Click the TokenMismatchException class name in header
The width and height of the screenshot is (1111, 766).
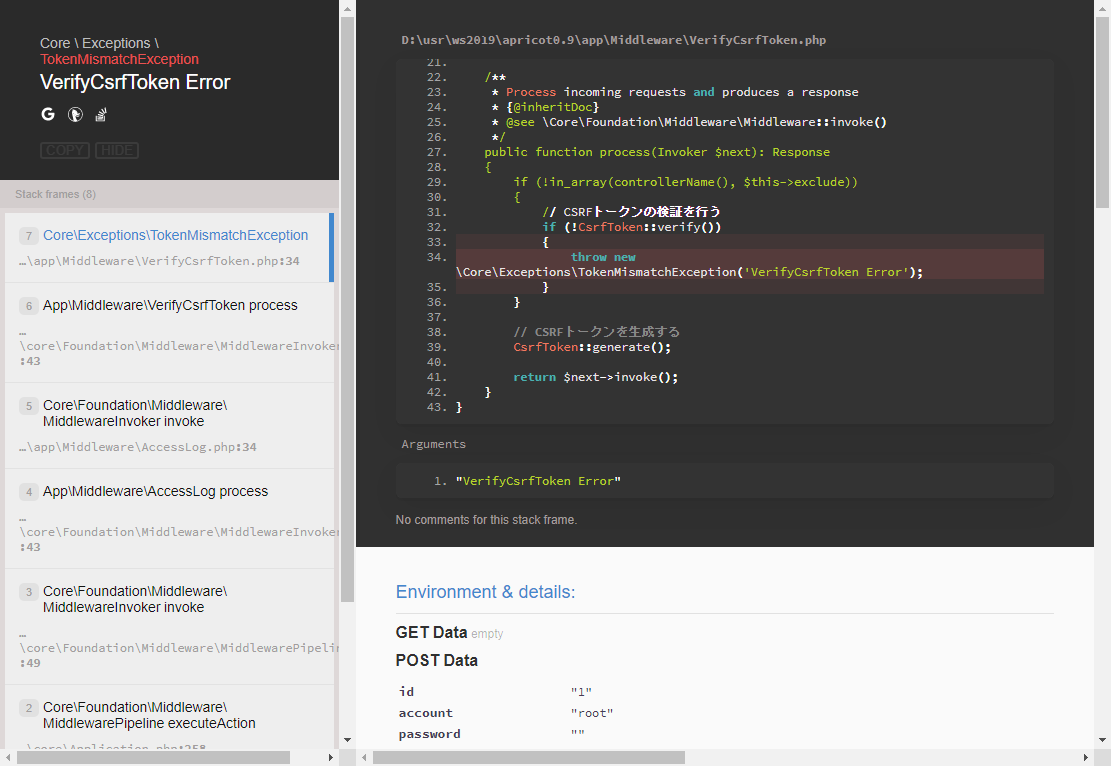coord(119,59)
